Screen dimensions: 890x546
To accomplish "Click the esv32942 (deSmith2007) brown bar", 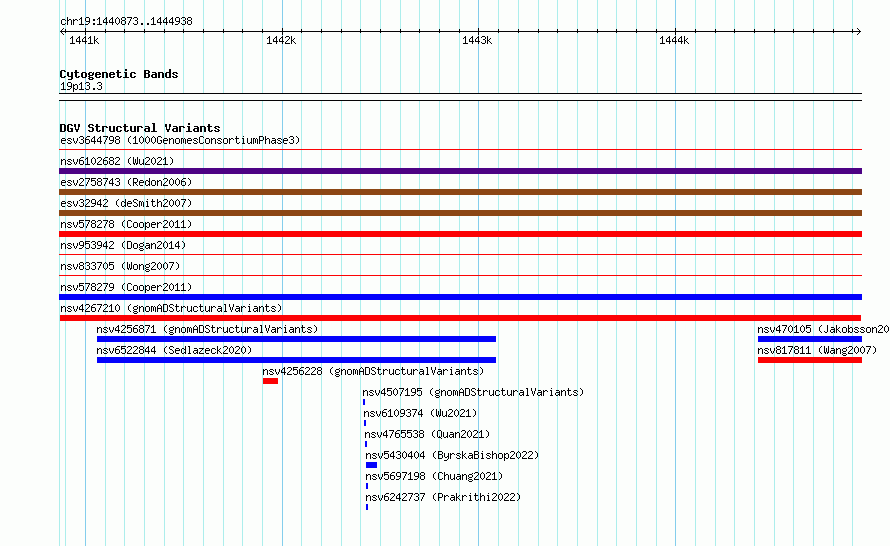I will coord(460,213).
